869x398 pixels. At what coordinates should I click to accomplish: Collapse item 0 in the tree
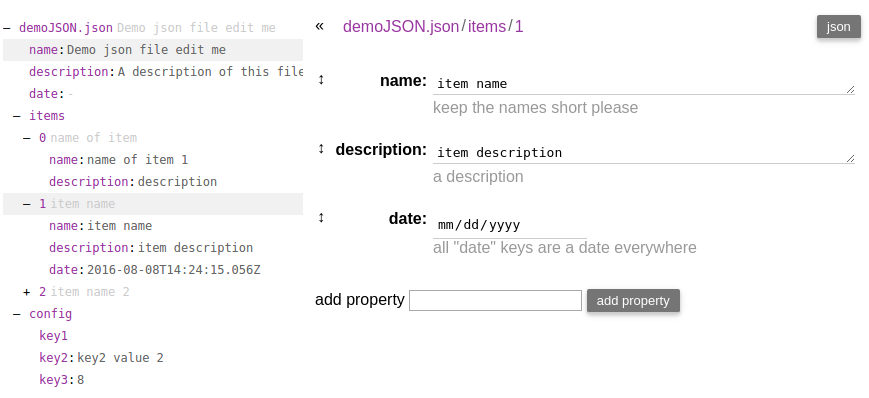[x=27, y=138]
